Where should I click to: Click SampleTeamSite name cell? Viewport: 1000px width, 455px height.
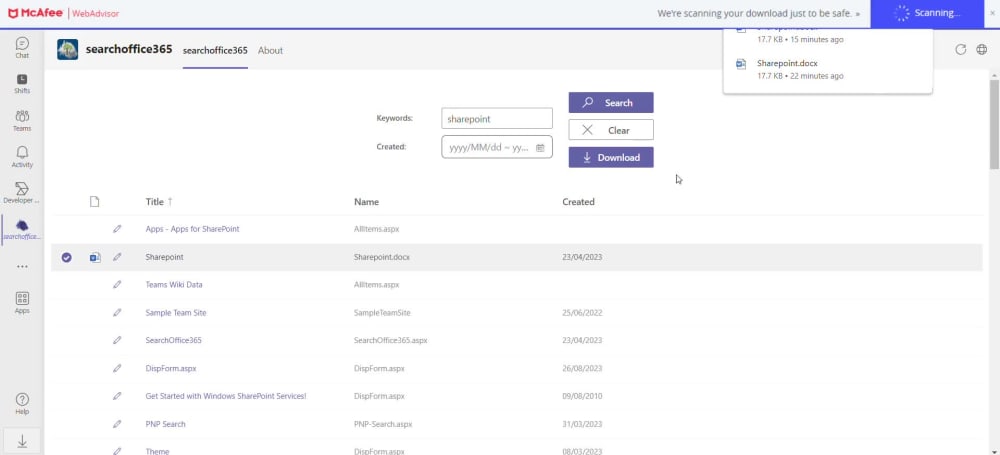381,313
